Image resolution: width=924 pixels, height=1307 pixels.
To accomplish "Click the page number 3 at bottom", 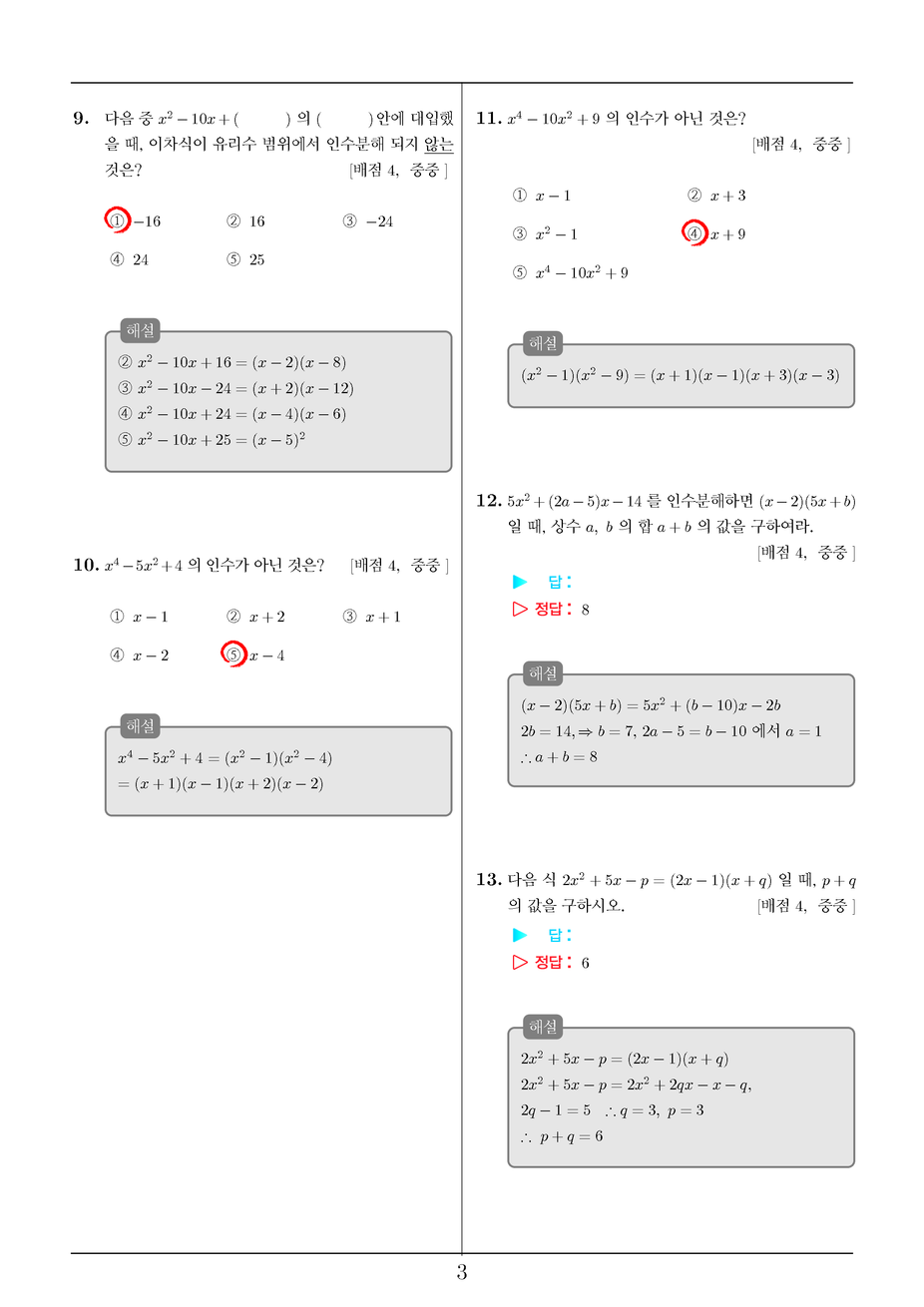I will coord(462,1272).
